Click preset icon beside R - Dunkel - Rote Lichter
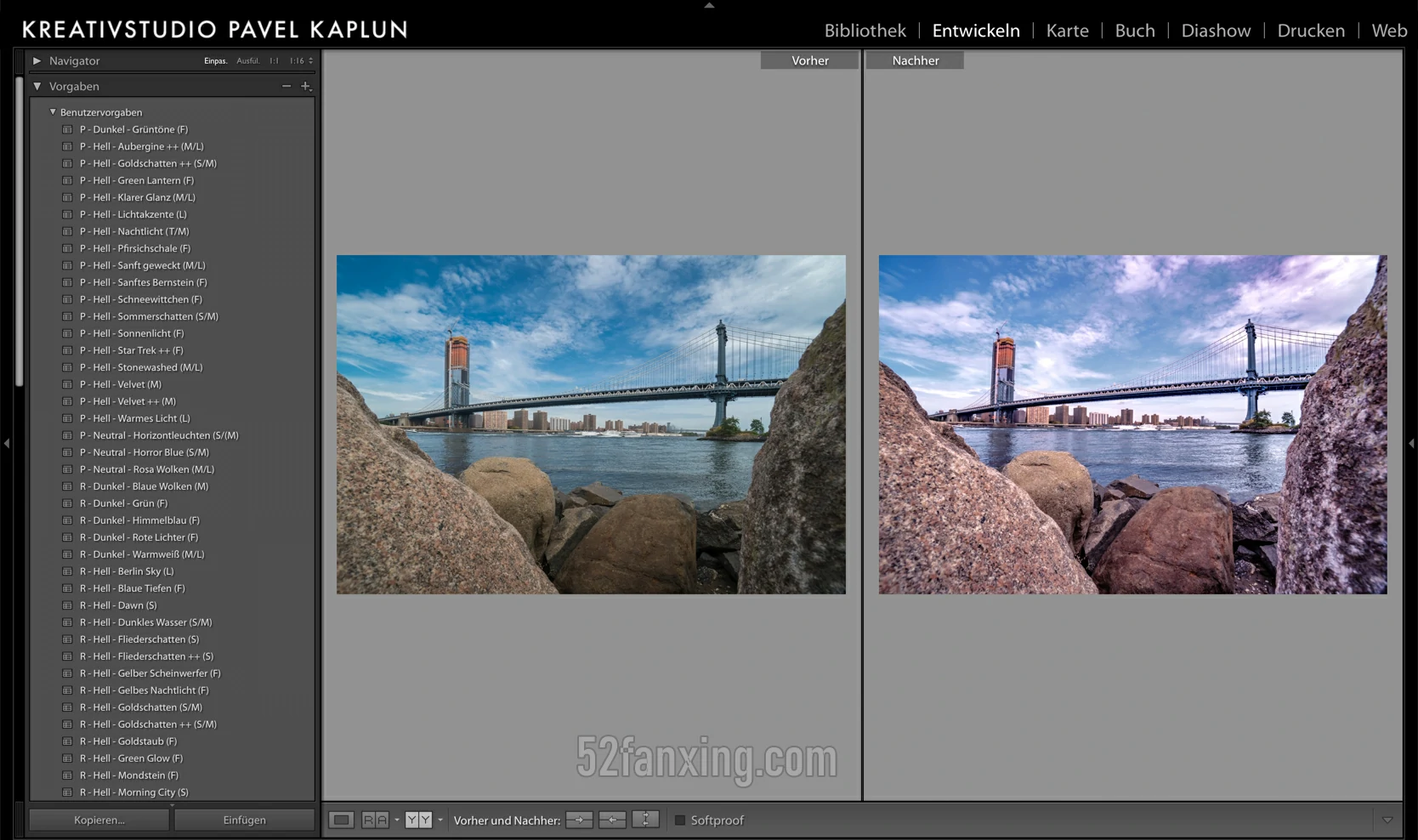 pyautogui.click(x=67, y=537)
